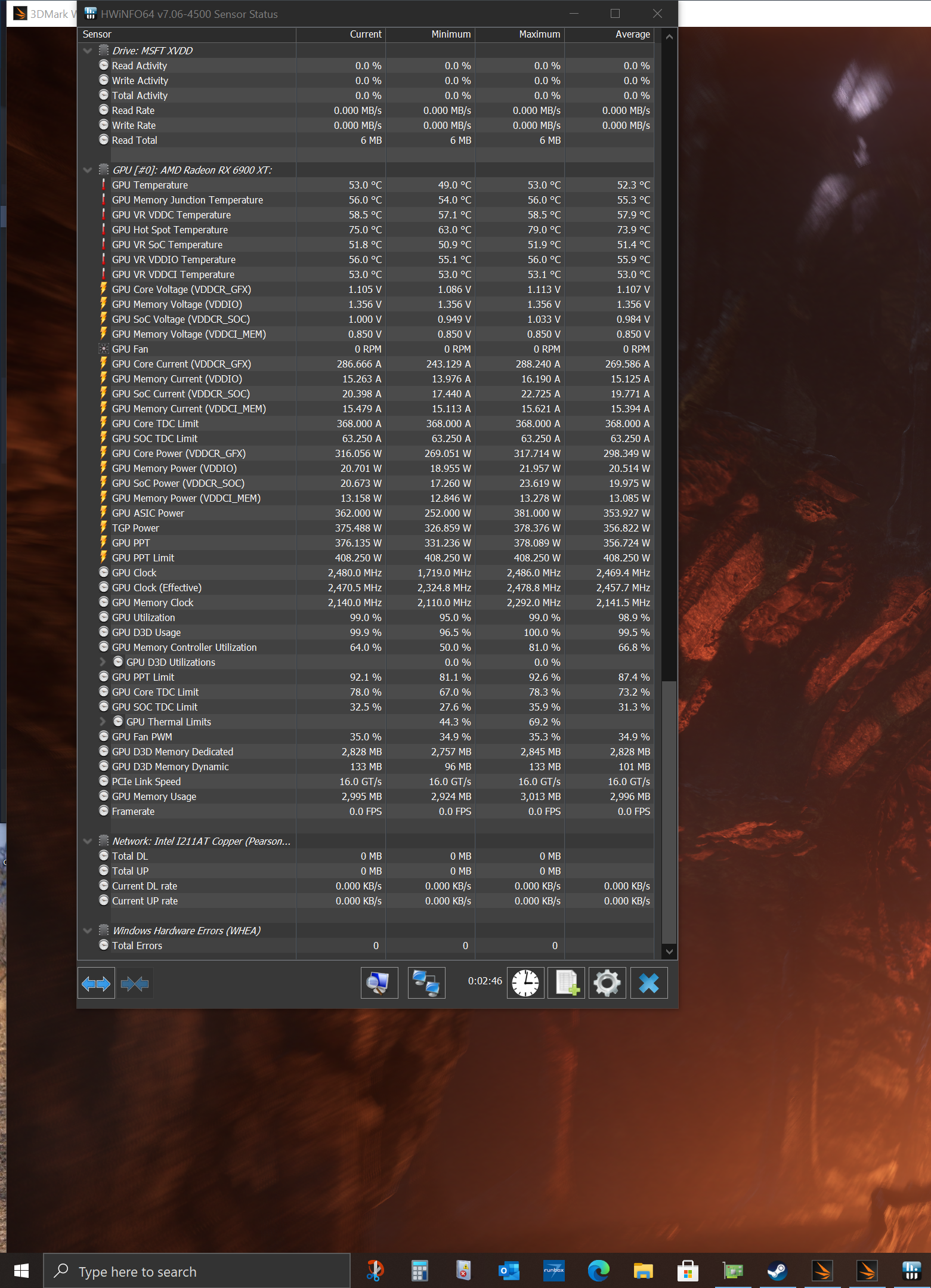The height and width of the screenshot is (1288, 931).
Task: Click the Average column header
Action: pyautogui.click(x=610, y=35)
